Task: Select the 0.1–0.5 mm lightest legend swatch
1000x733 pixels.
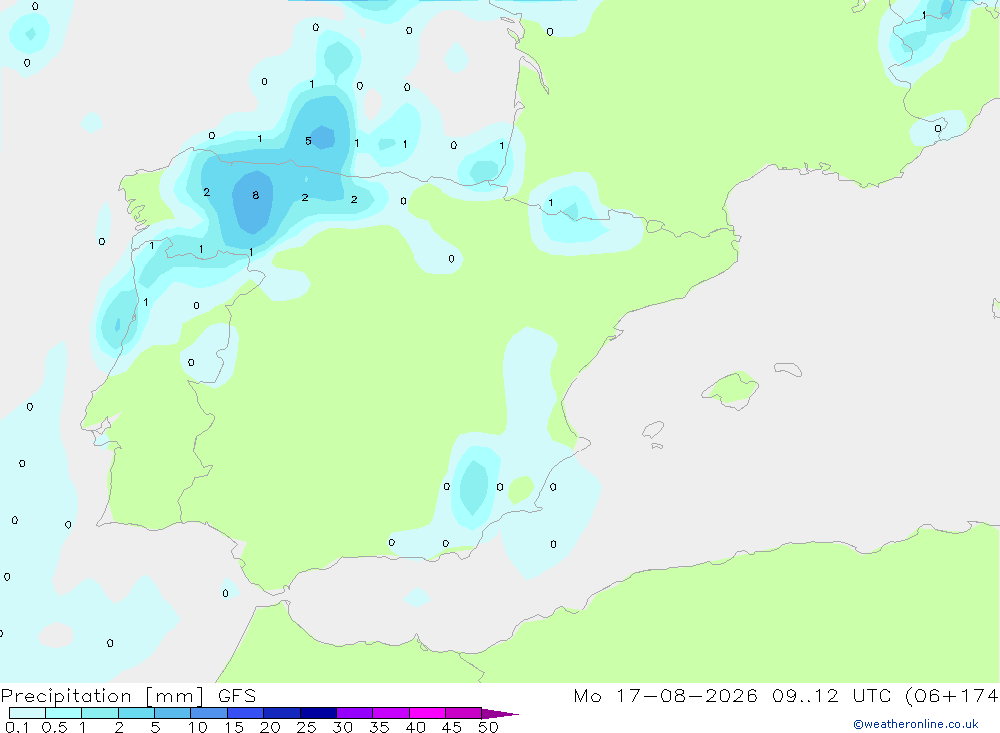Action: point(27,713)
